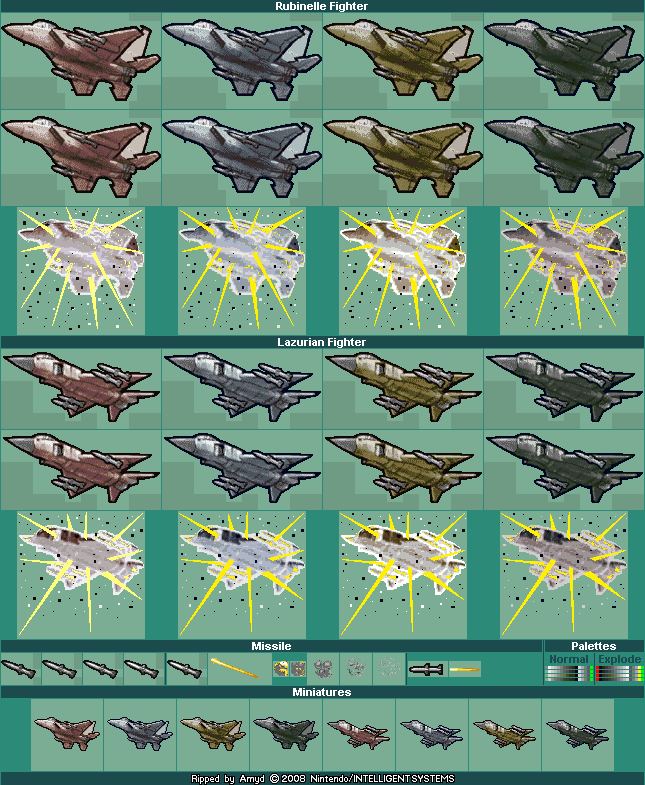
Task: Click the red Rubinelle Fighter explosion sprite
Action: pos(81,271)
